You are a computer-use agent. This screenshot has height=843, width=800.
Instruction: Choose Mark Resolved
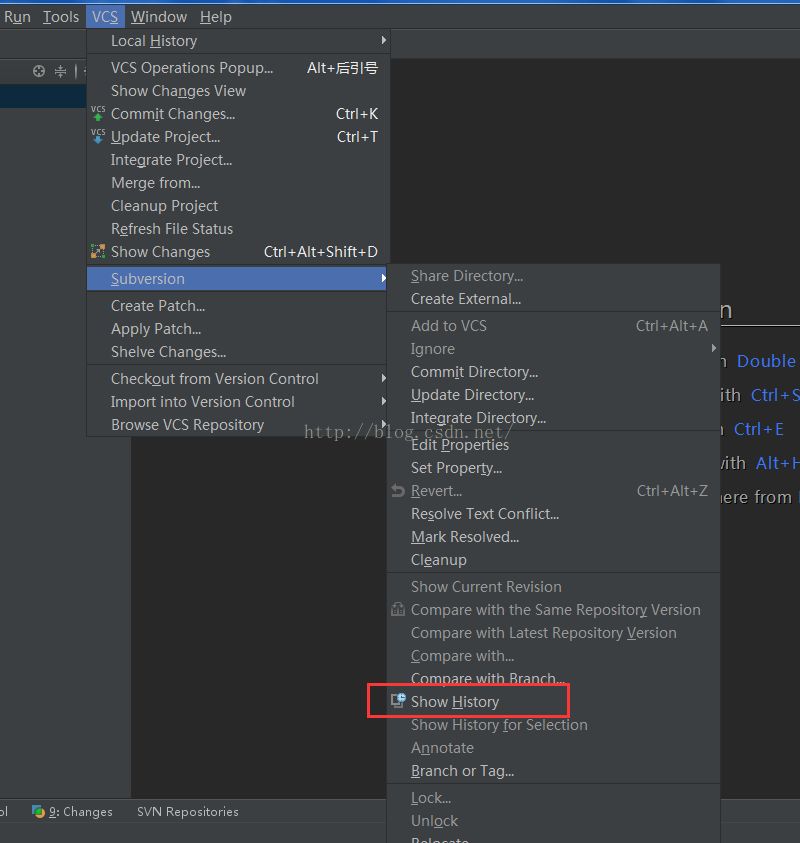point(553,537)
